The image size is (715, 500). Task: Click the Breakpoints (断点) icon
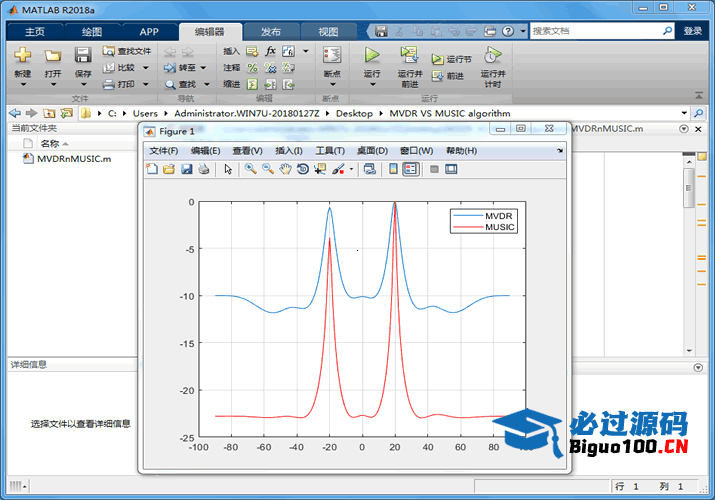pyautogui.click(x=332, y=55)
